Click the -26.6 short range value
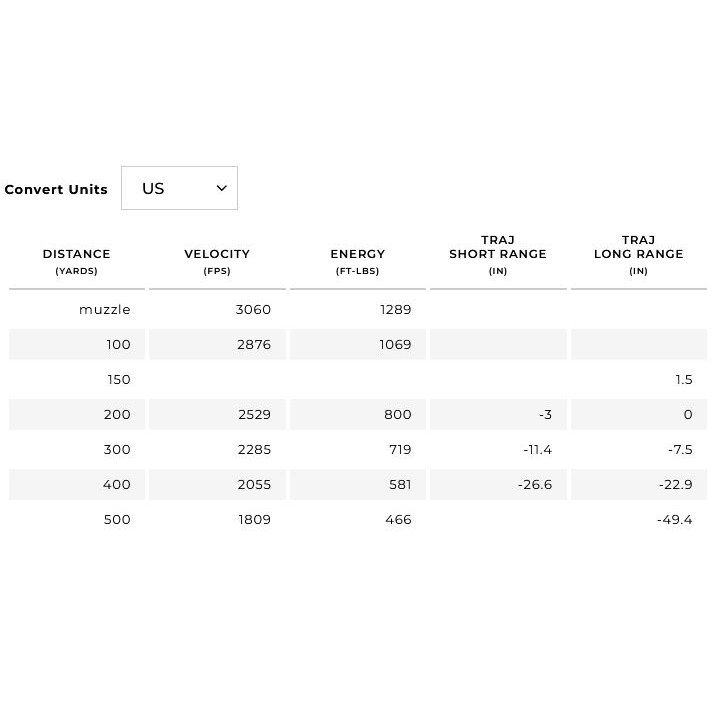The height and width of the screenshot is (726, 726). (x=535, y=485)
